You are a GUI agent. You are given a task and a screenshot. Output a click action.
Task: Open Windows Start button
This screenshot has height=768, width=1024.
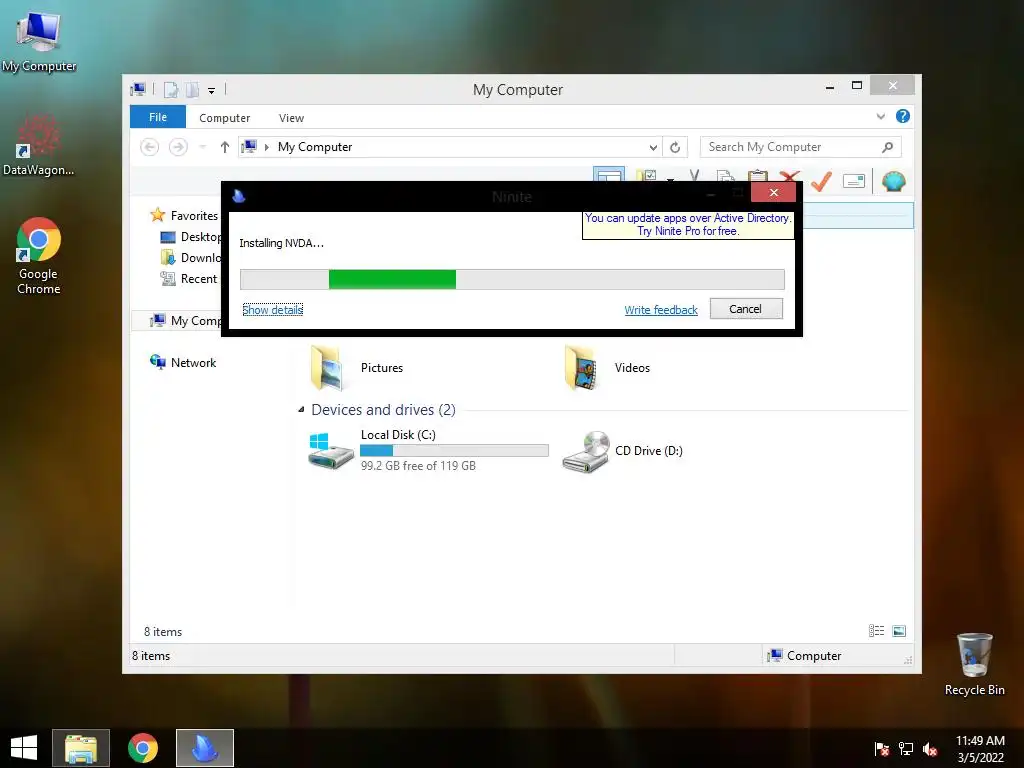pos(24,748)
